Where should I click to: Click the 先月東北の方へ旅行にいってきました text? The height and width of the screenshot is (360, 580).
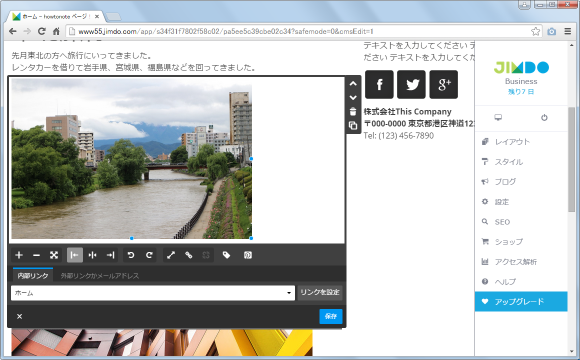tap(82, 55)
